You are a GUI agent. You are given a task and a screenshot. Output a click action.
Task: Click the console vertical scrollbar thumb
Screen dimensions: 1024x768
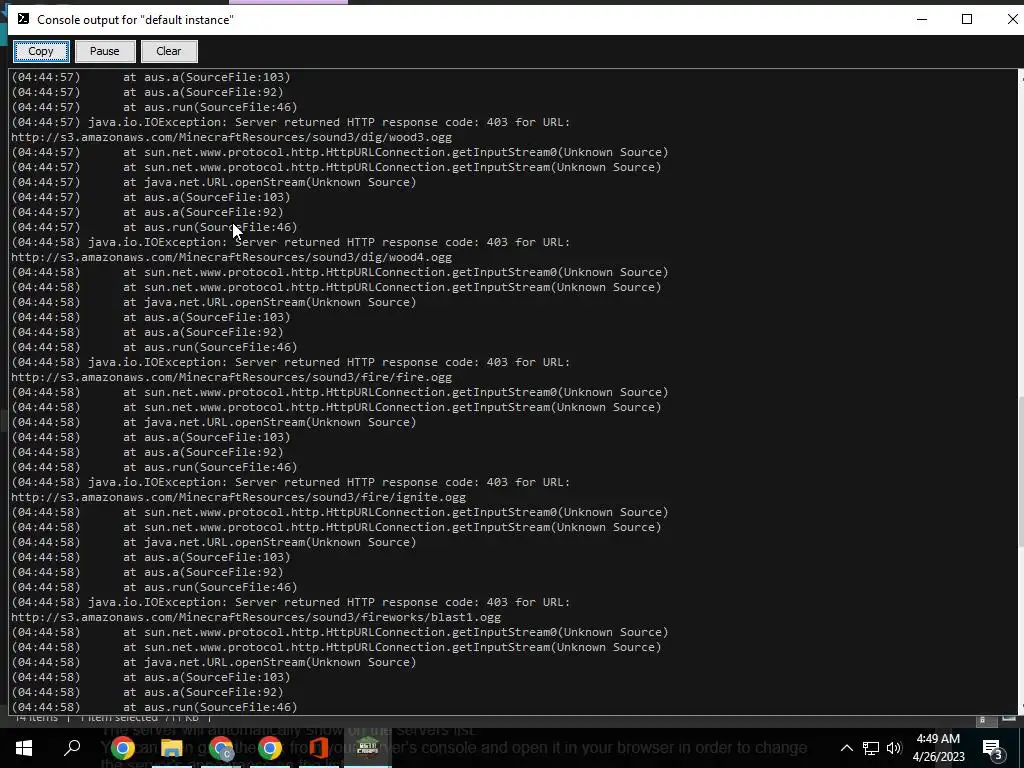tap(1021, 472)
